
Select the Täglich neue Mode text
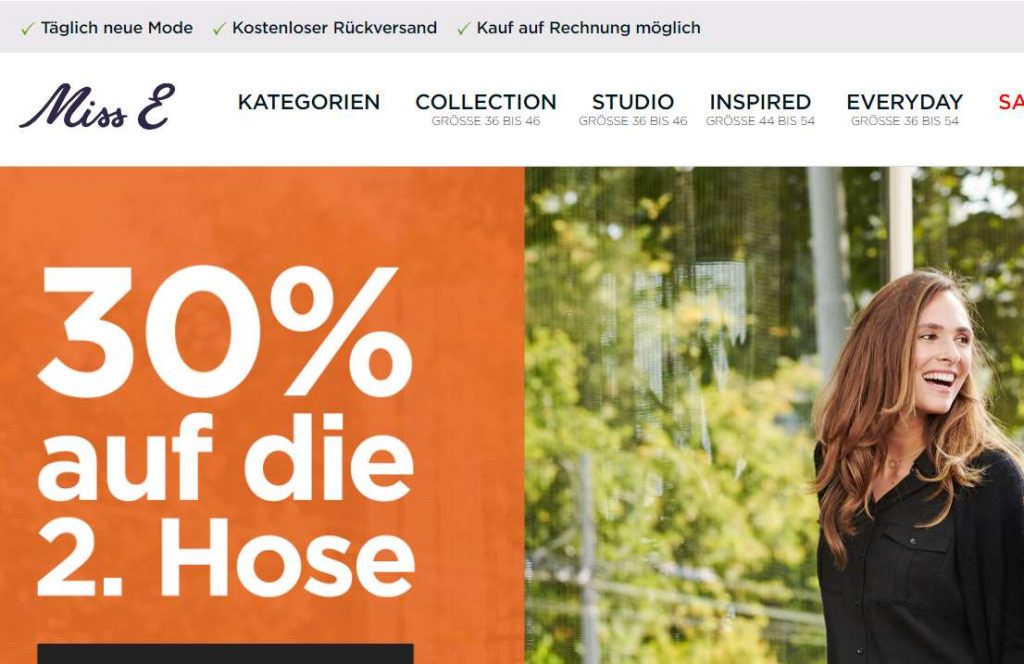(117, 28)
